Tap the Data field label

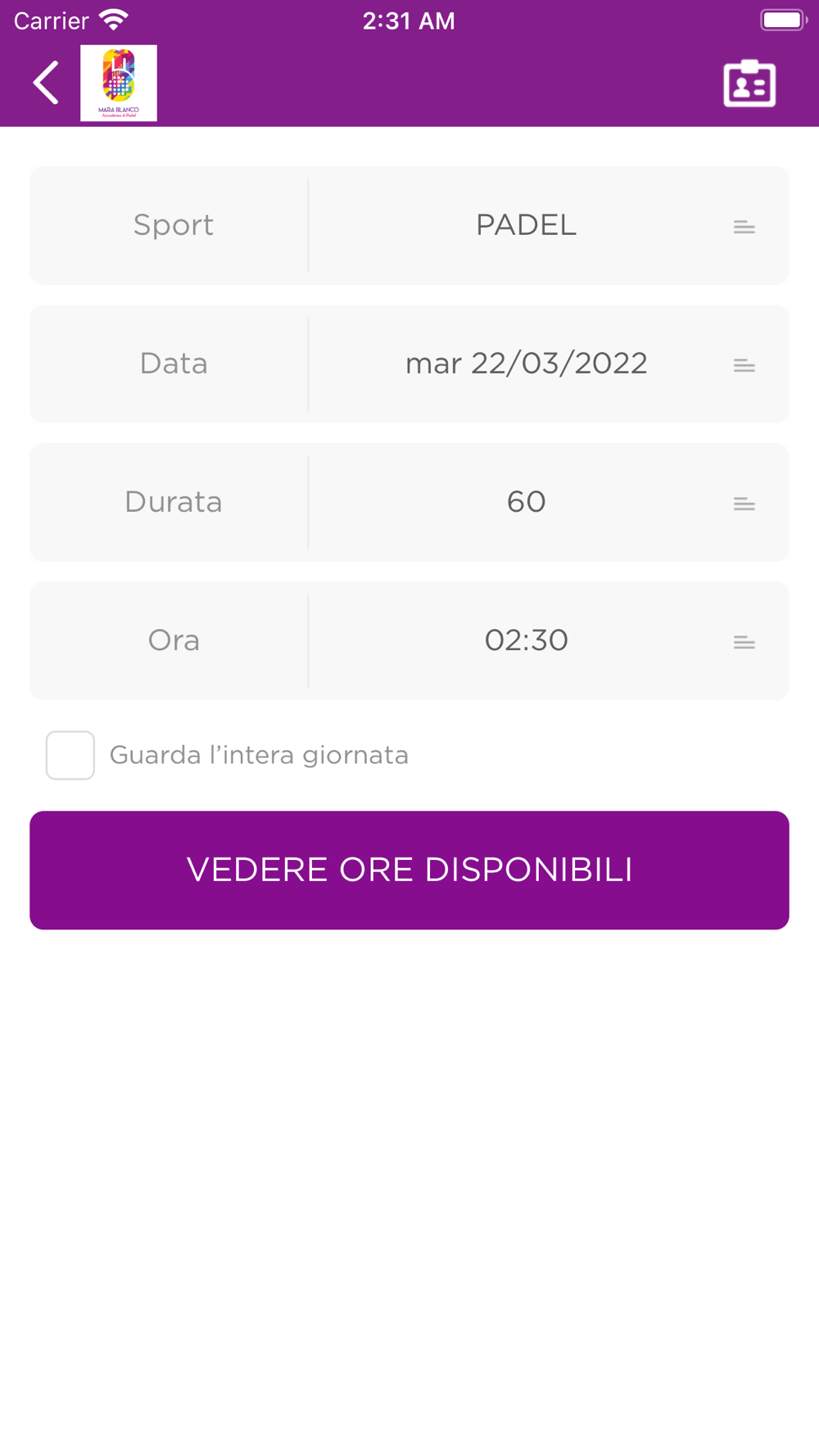[x=174, y=364]
